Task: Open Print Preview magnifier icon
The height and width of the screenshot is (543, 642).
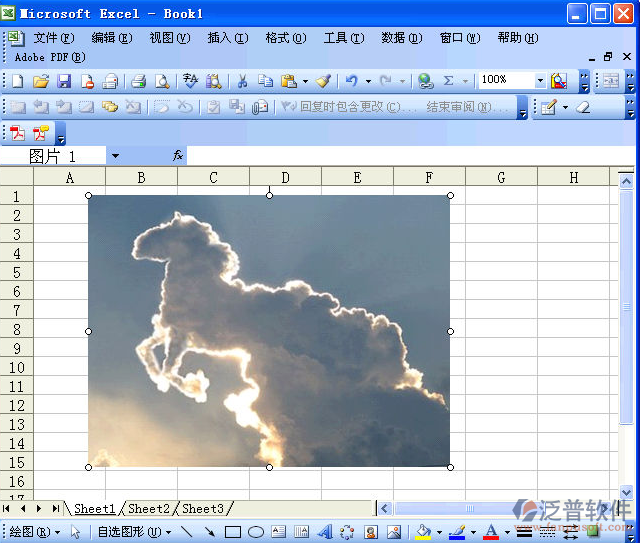Action: point(162,81)
